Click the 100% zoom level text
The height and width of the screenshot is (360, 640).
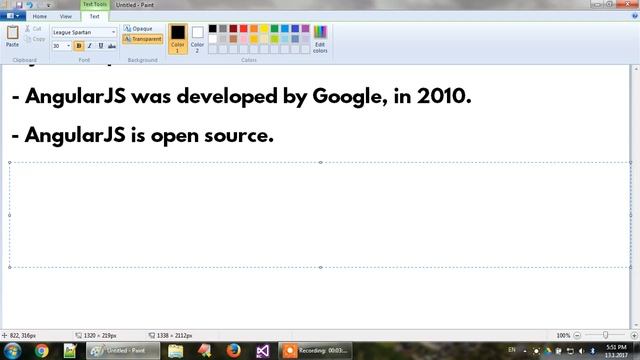click(x=563, y=336)
